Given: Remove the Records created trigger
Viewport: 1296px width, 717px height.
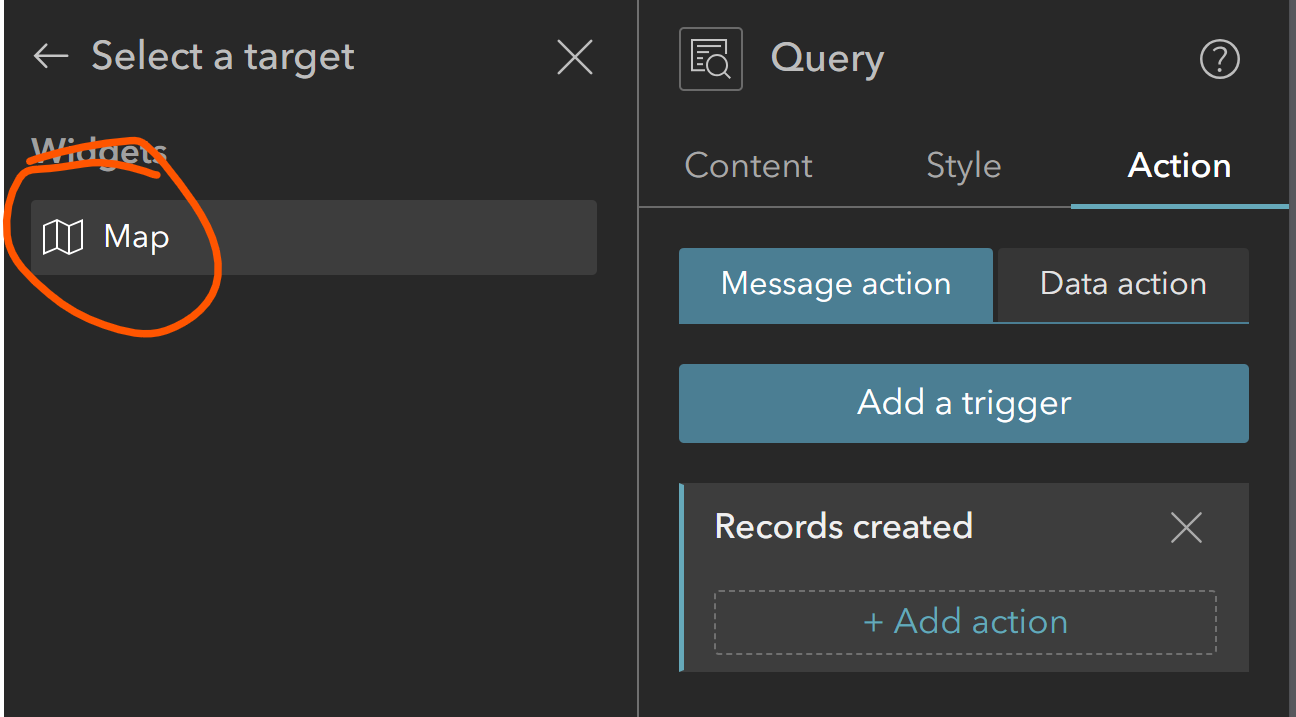Looking at the screenshot, I should pyautogui.click(x=1186, y=527).
